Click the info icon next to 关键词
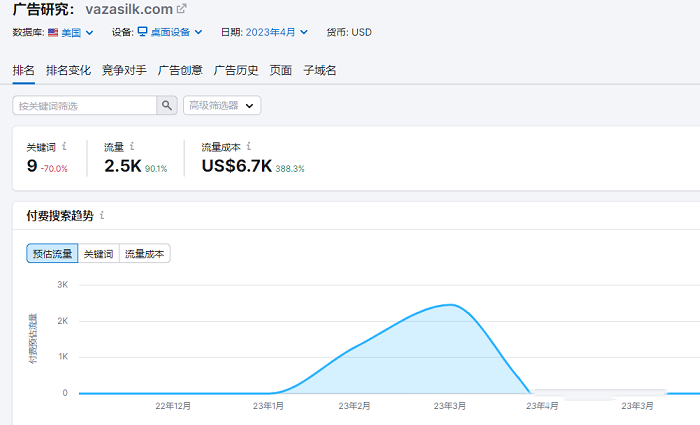 (64, 146)
